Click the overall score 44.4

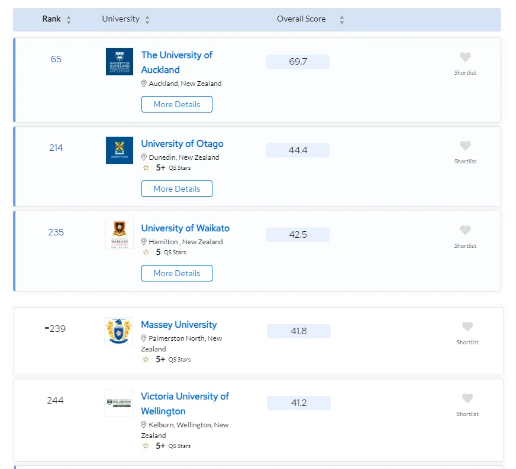[298, 150]
